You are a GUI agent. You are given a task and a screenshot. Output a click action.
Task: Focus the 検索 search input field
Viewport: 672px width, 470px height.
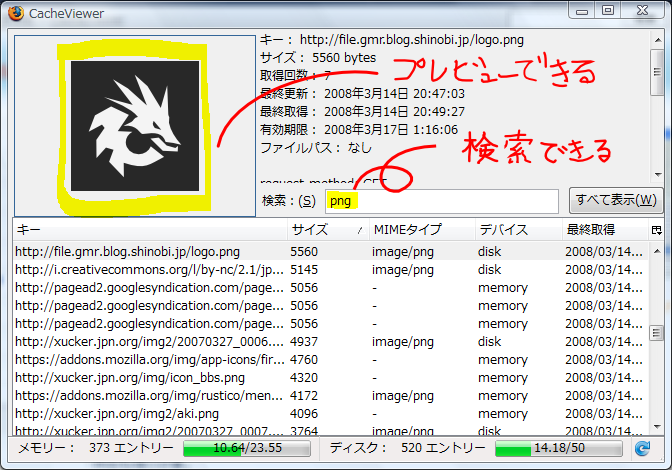(441, 201)
